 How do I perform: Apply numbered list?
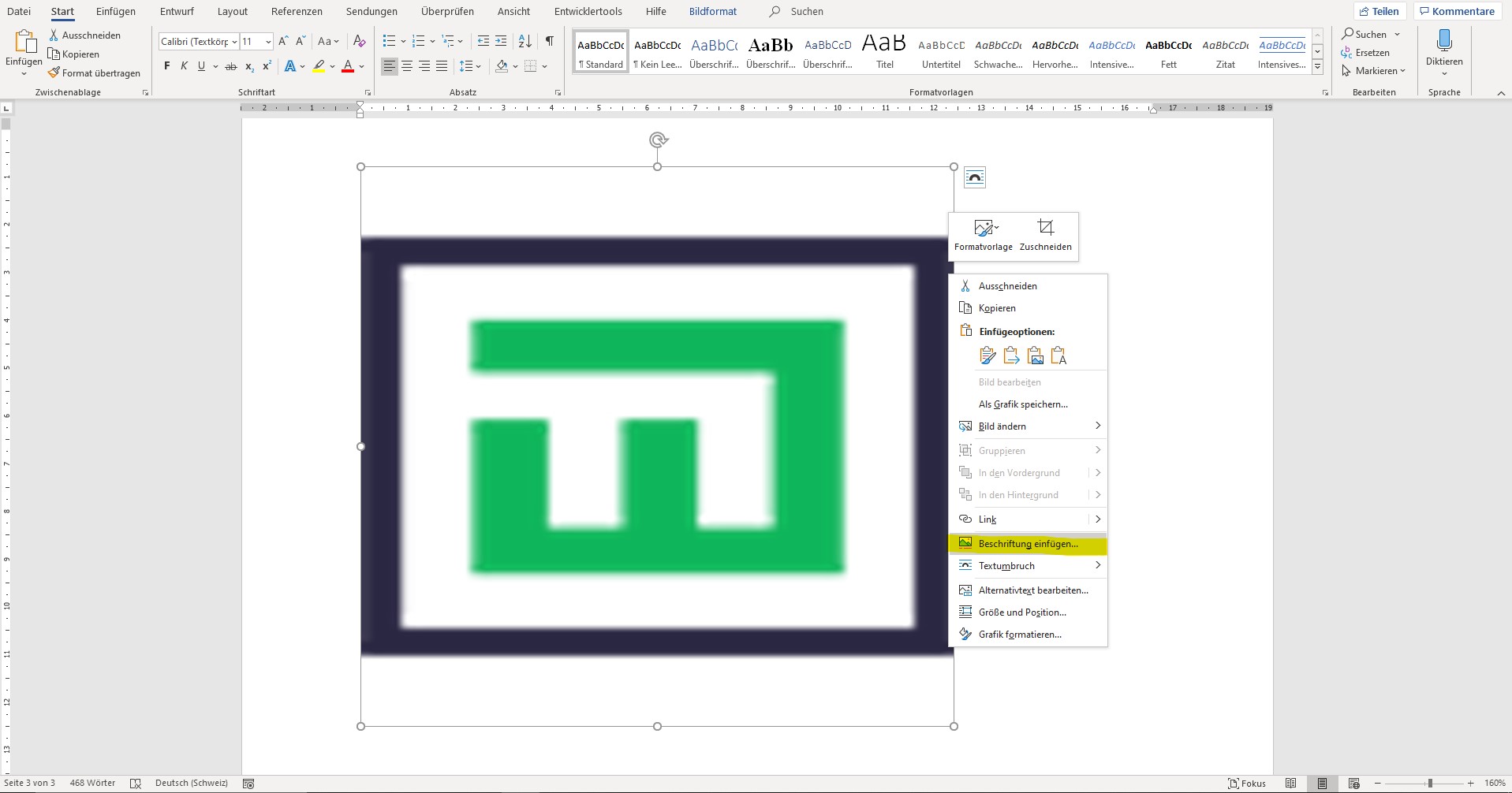pyautogui.click(x=419, y=41)
